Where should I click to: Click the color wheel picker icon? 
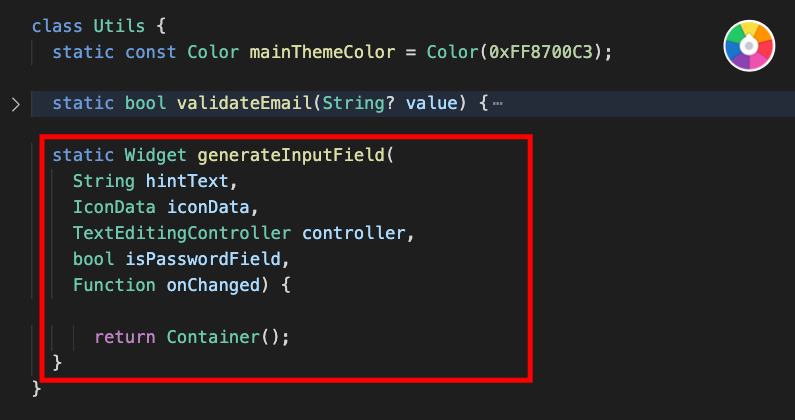tap(749, 46)
